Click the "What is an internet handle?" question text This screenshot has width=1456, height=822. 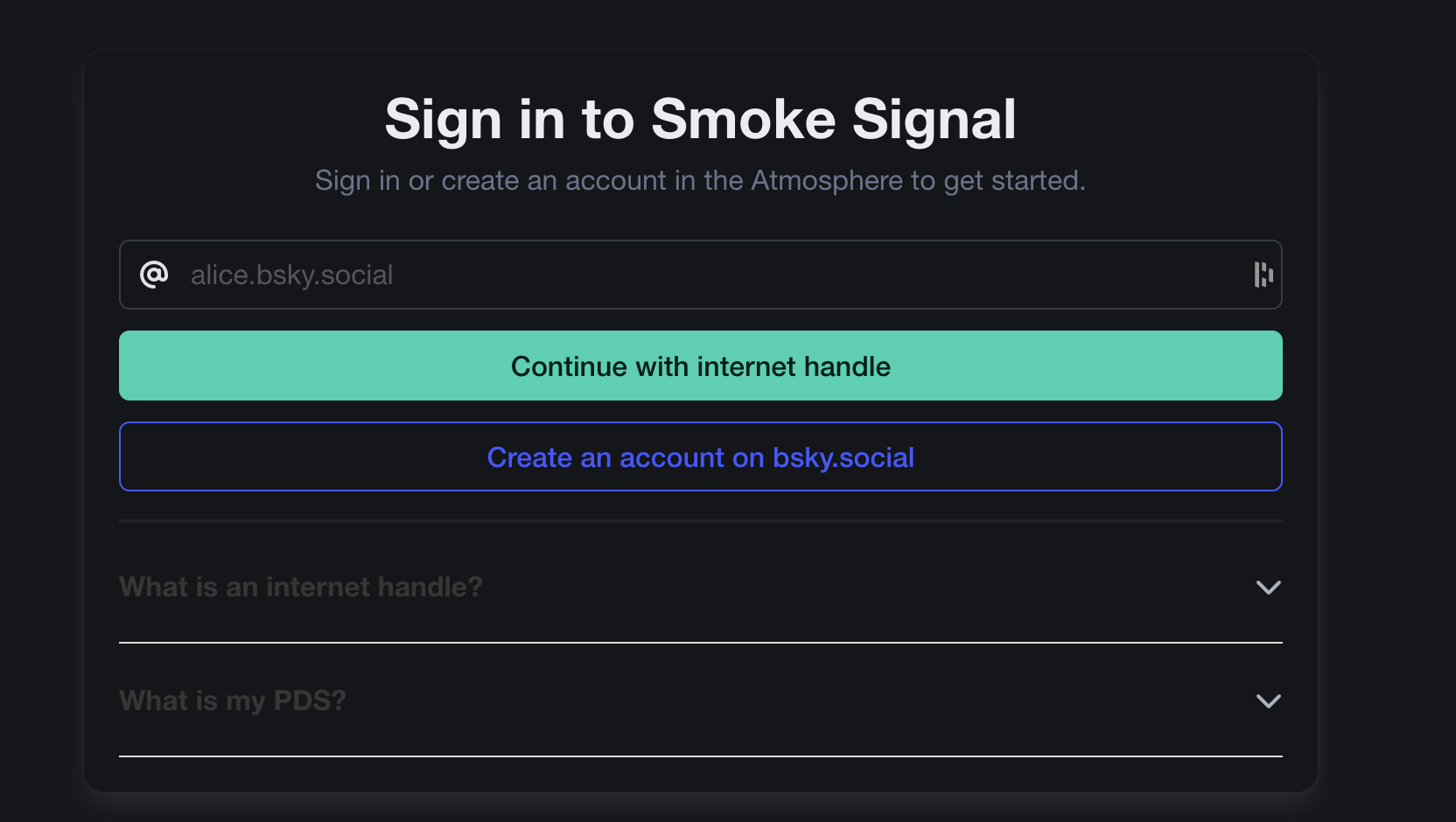[300, 588]
